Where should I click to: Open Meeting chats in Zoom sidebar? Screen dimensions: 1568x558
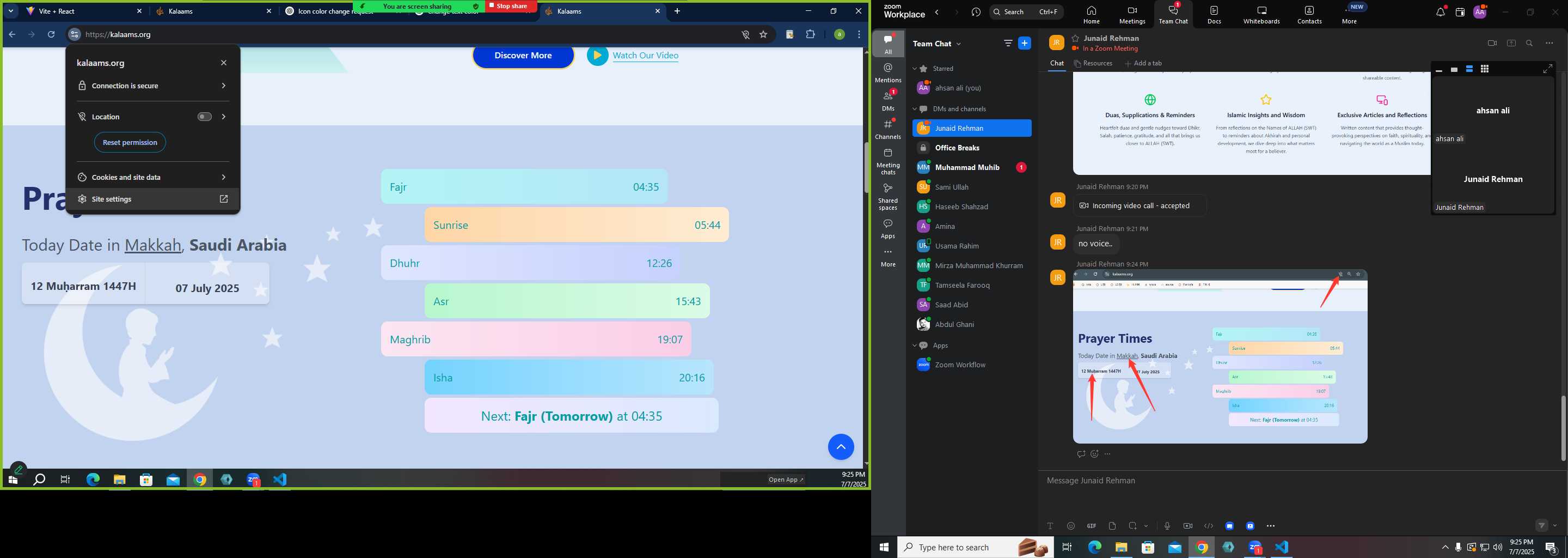coord(888,161)
